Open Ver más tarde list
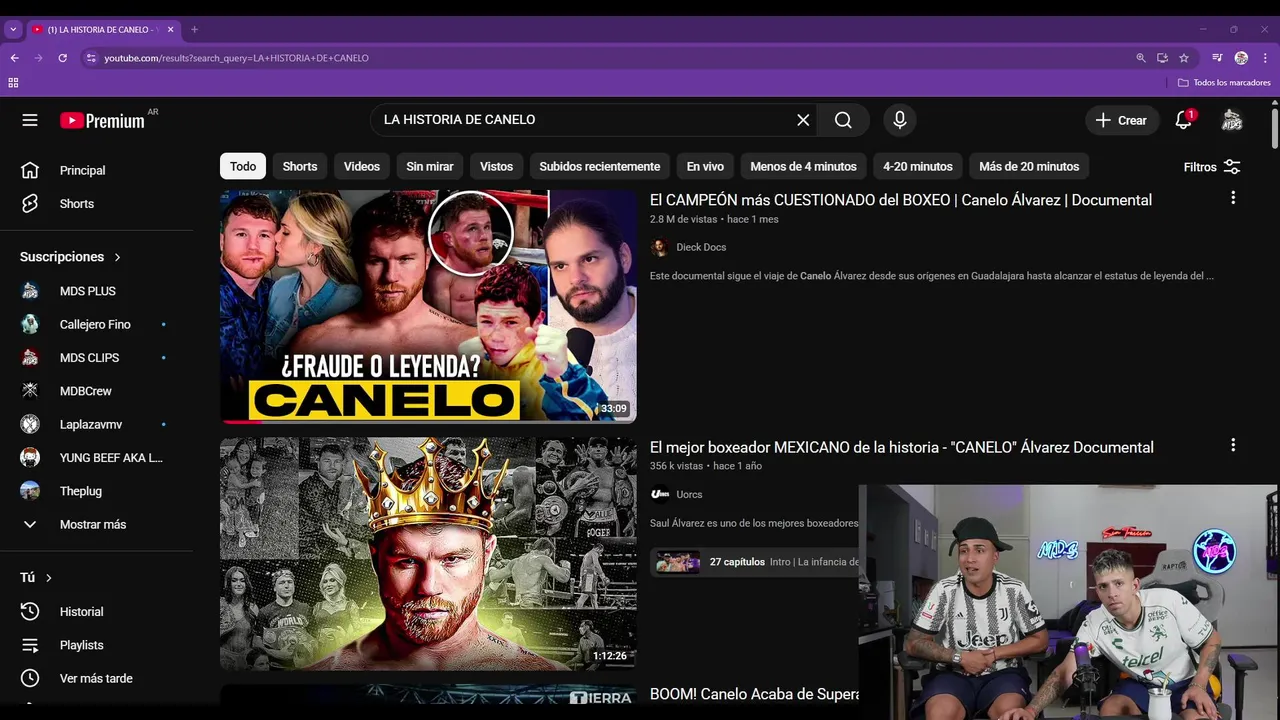 point(96,678)
